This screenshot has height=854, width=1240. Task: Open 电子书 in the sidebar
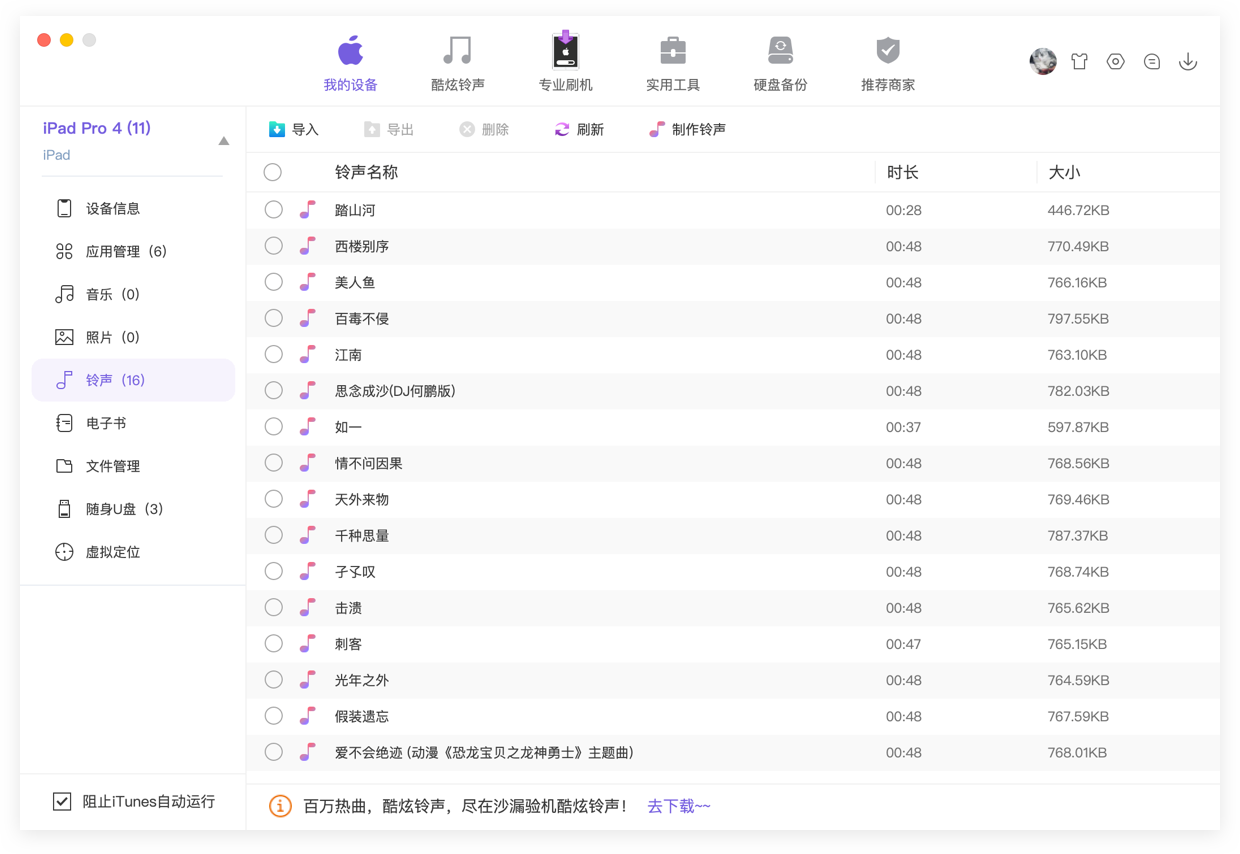pos(134,423)
